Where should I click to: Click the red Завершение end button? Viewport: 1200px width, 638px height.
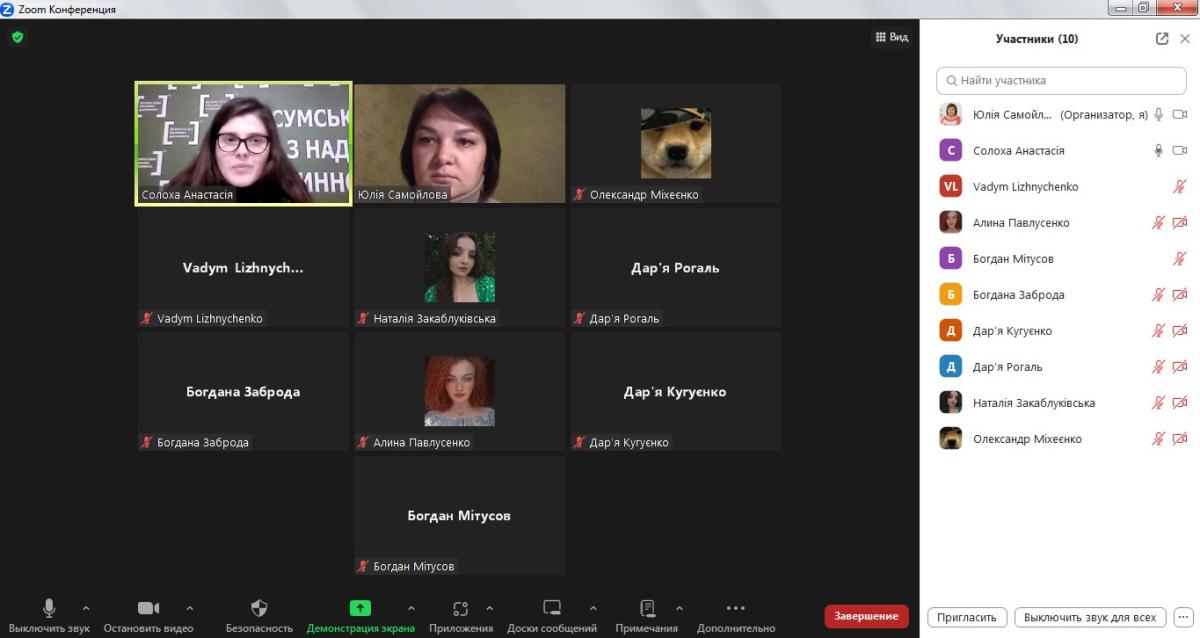coord(866,616)
